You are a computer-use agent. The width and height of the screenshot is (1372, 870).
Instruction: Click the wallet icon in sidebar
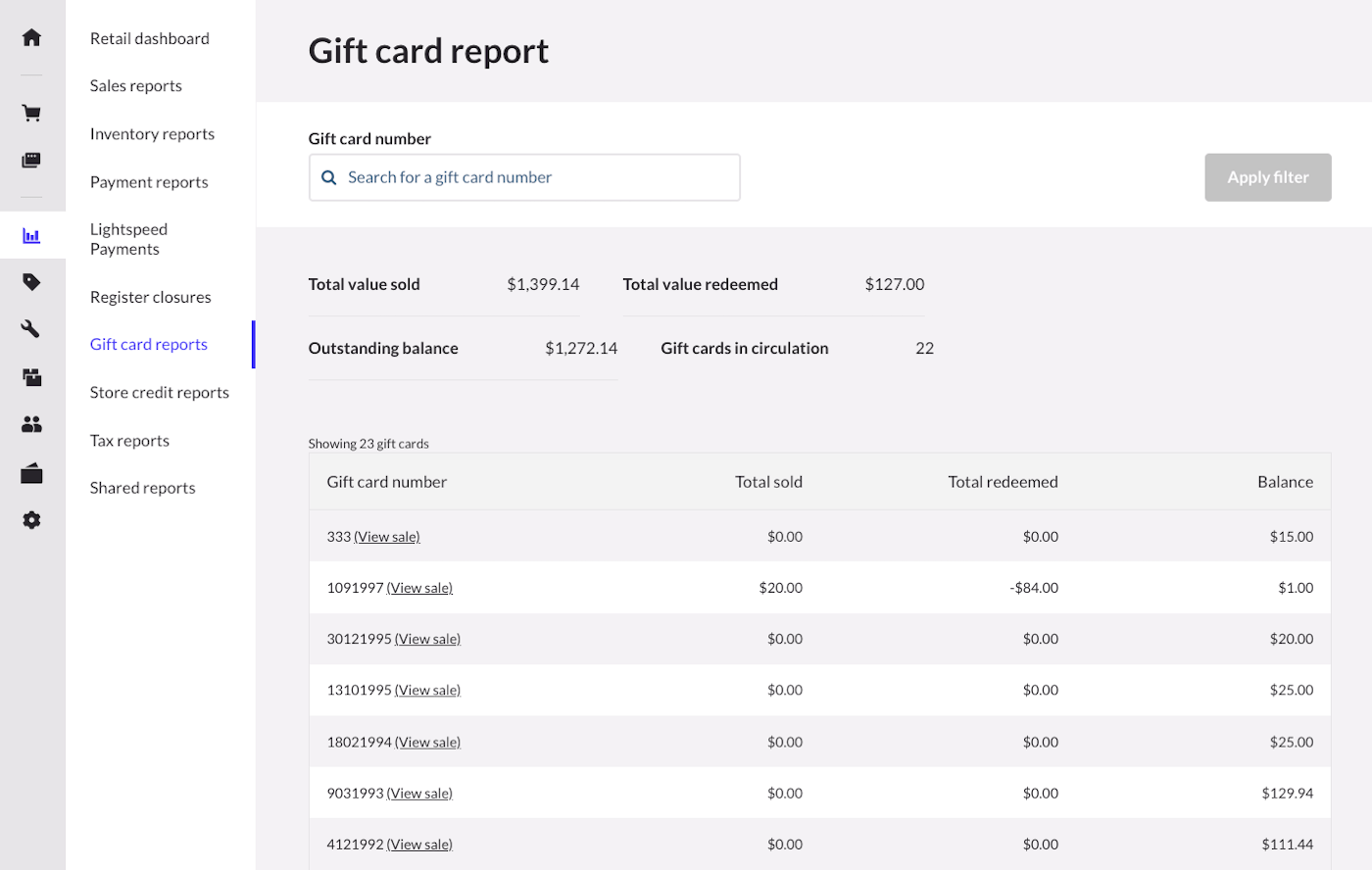coord(31,473)
